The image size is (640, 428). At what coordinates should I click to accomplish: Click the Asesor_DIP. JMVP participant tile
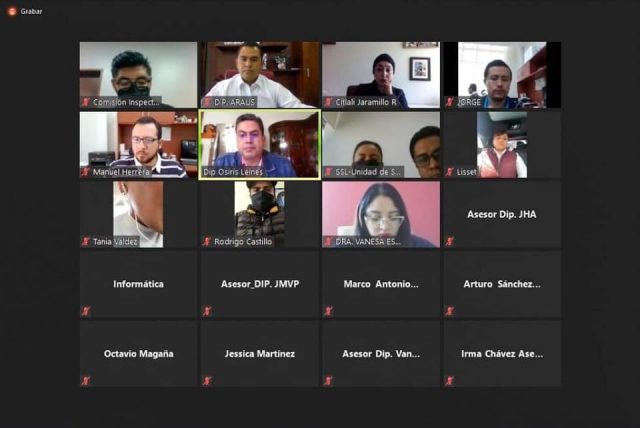pos(260,284)
